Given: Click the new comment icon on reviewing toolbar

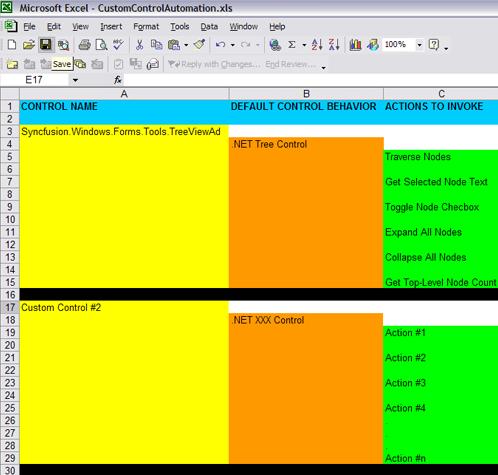Looking at the screenshot, I should (12, 64).
